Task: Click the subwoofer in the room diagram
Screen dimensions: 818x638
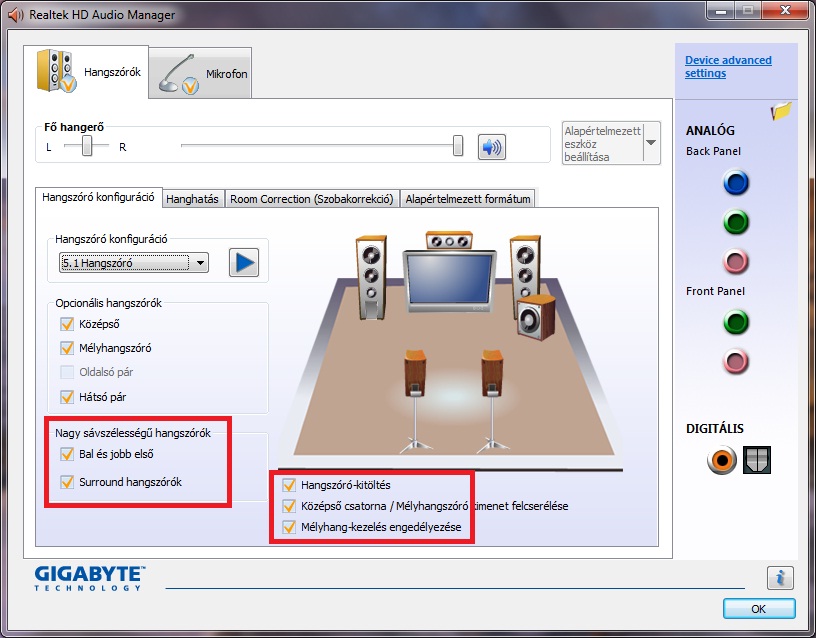Action: point(536,317)
